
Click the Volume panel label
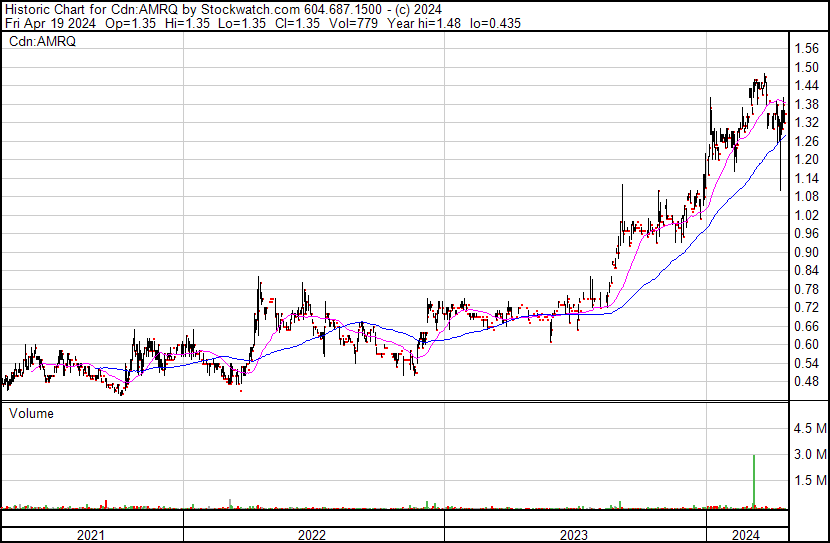[x=31, y=413]
